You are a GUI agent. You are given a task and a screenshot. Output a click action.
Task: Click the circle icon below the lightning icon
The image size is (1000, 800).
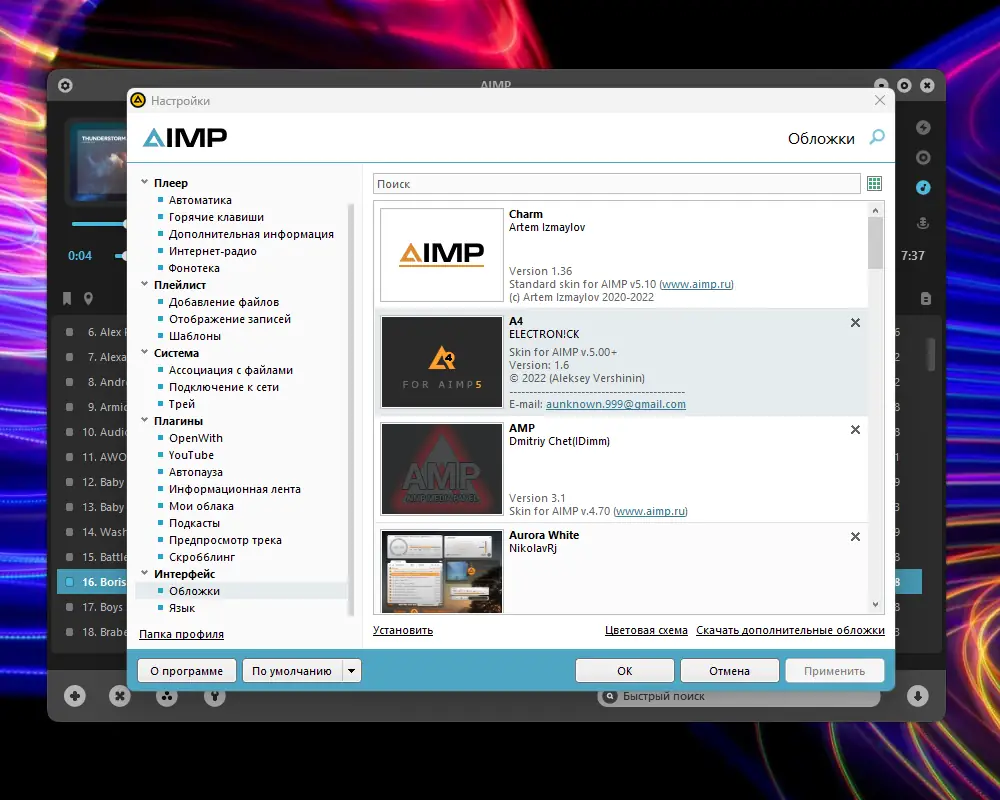923,158
